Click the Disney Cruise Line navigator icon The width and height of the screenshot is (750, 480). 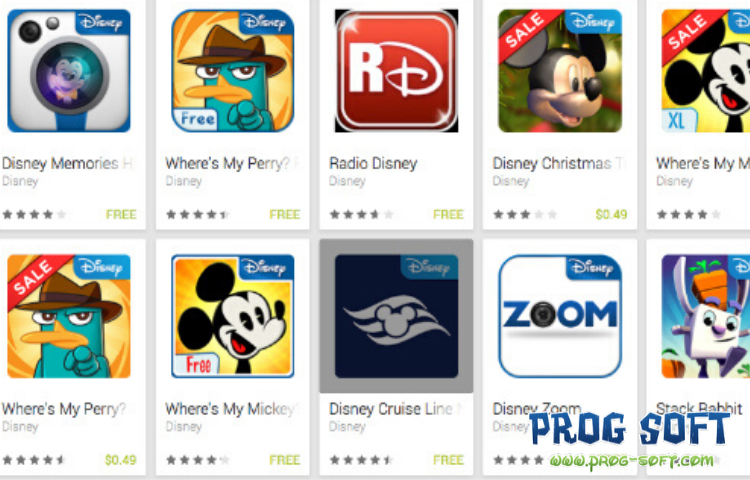(397, 316)
